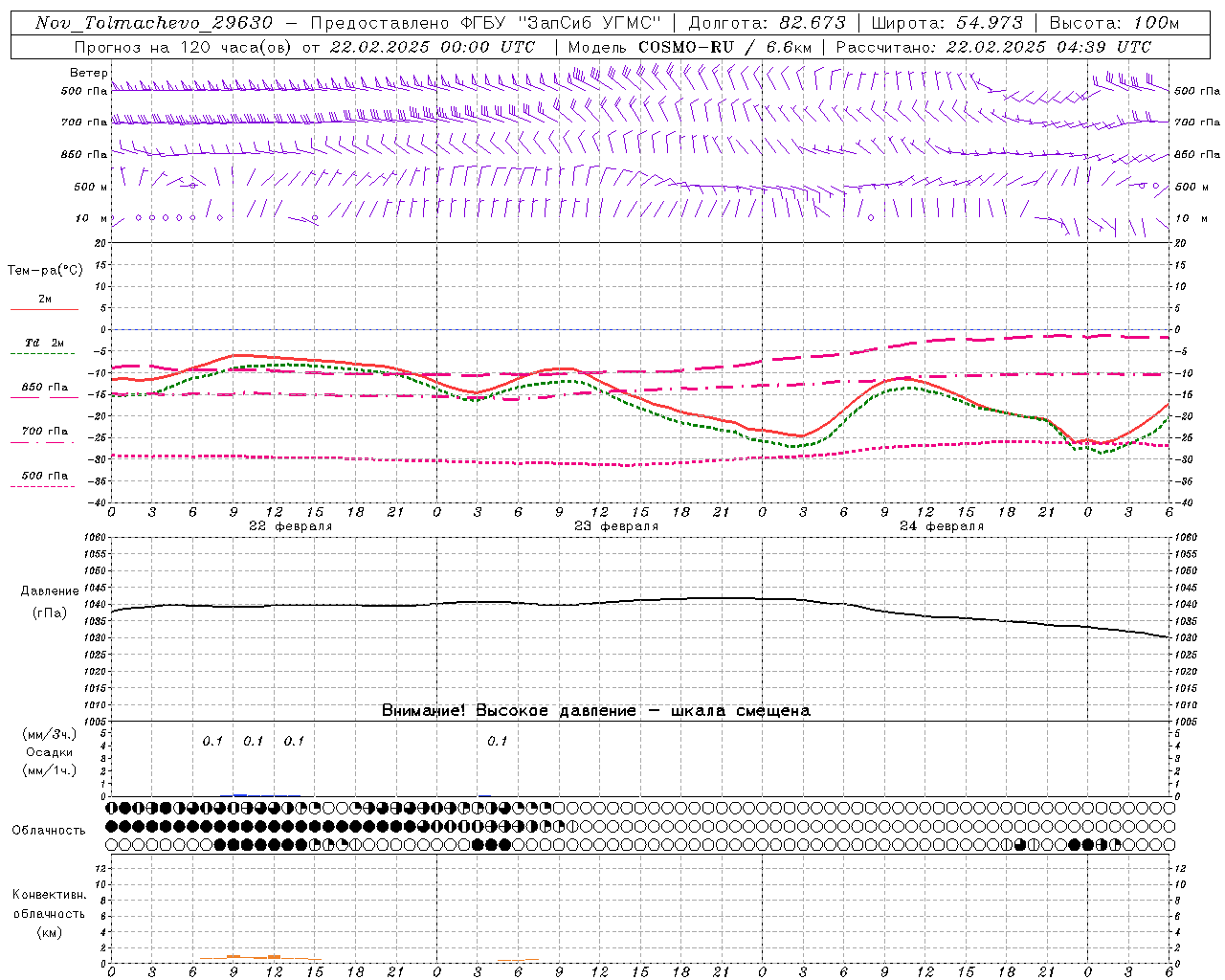Click the (мм/3ч.) precipitation unit label
The image size is (1225, 980).
pos(50,734)
